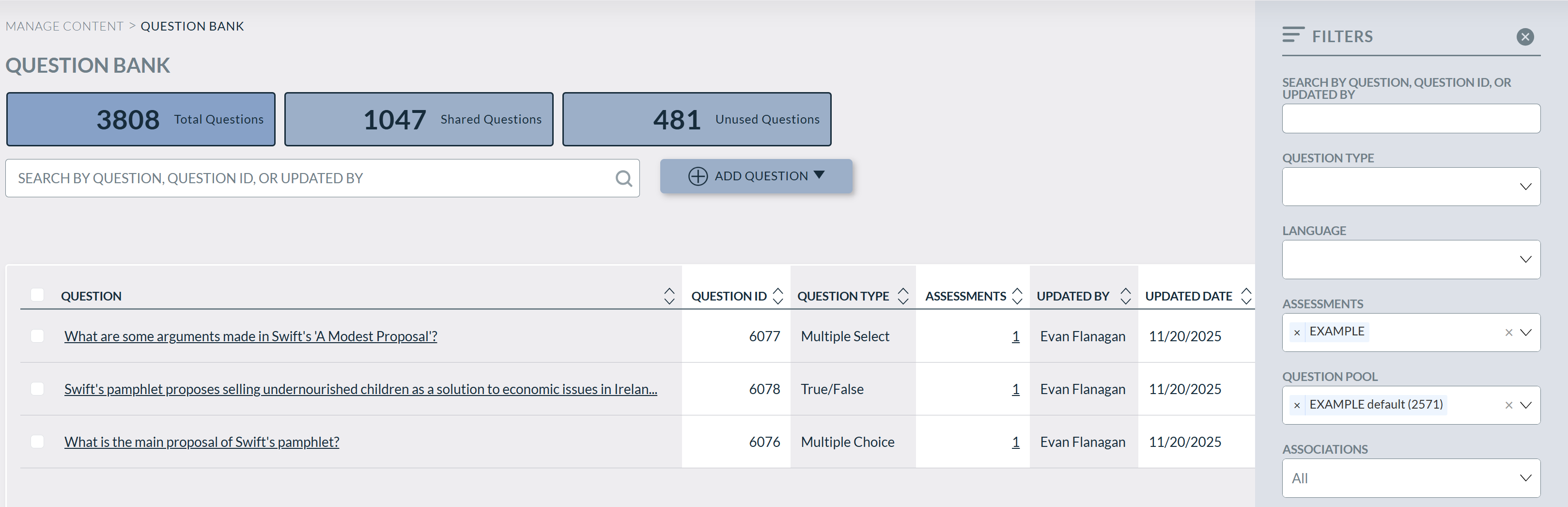Switch to the Unused Questions tile
Image resolution: width=1568 pixels, height=507 pixels.
697,119
